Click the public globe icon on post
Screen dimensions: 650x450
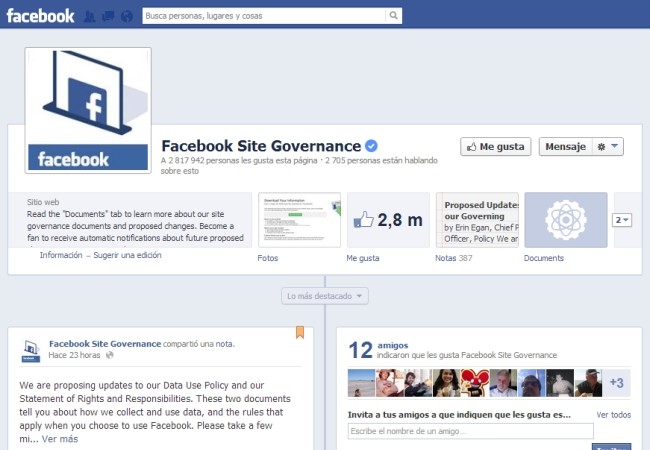tap(109, 355)
